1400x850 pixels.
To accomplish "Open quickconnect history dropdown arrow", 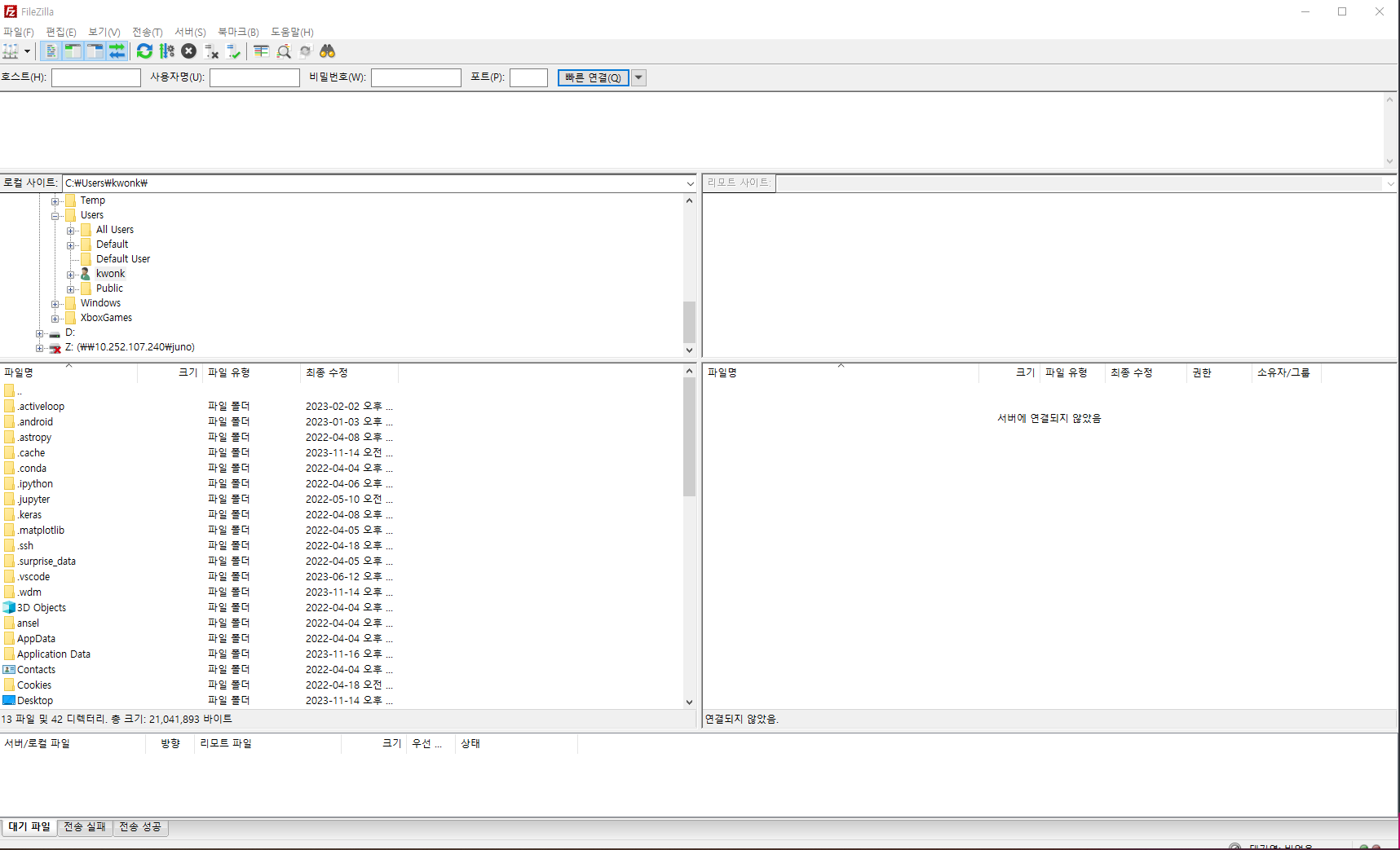I will pos(638,77).
